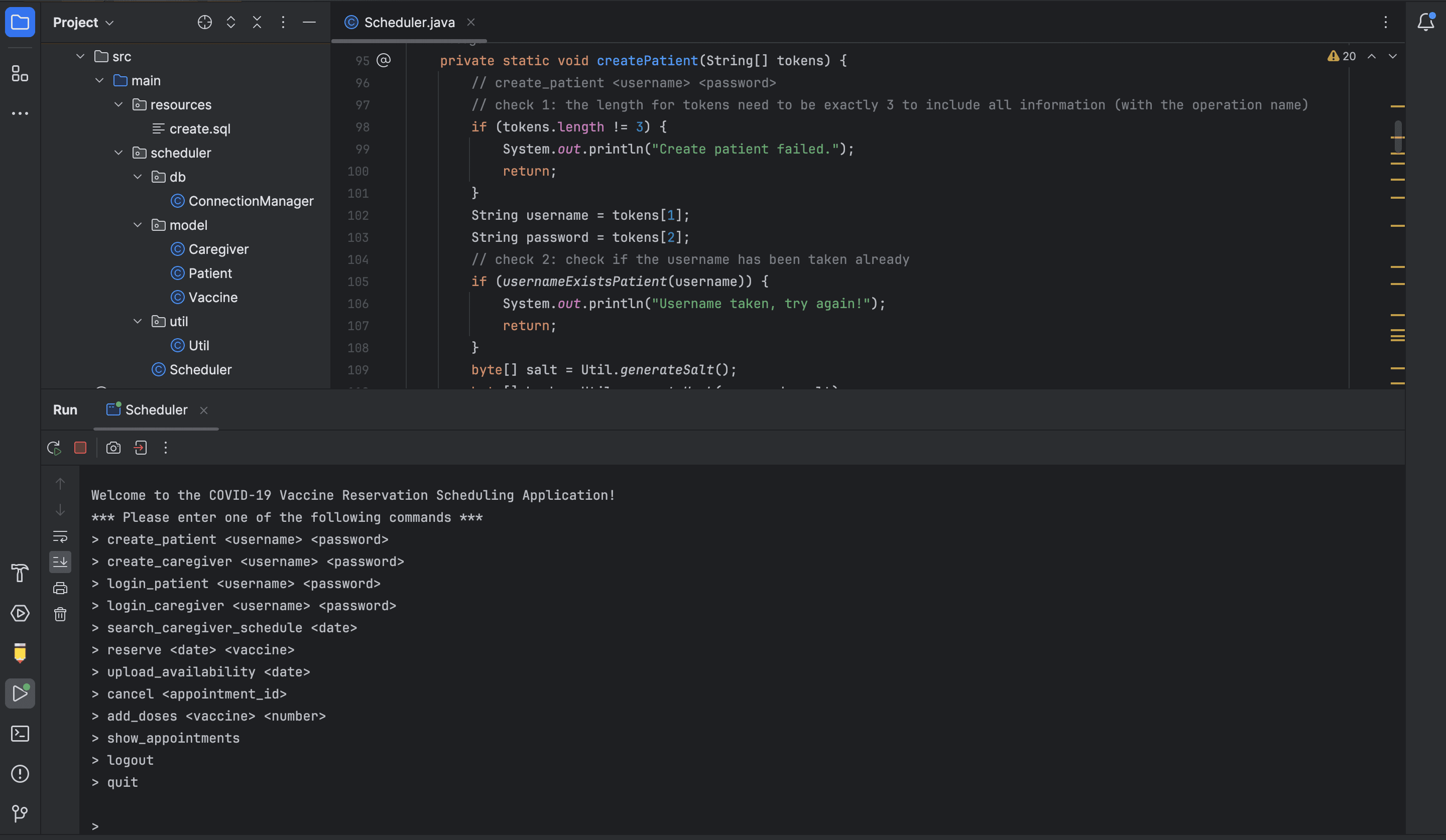
Task: Collapse the util package
Action: coord(138,322)
